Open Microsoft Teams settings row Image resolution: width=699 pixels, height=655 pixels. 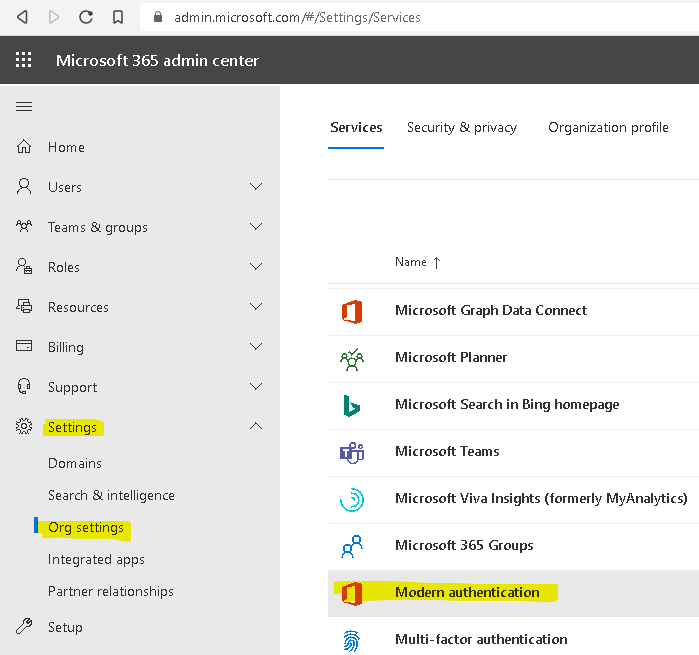coord(514,453)
